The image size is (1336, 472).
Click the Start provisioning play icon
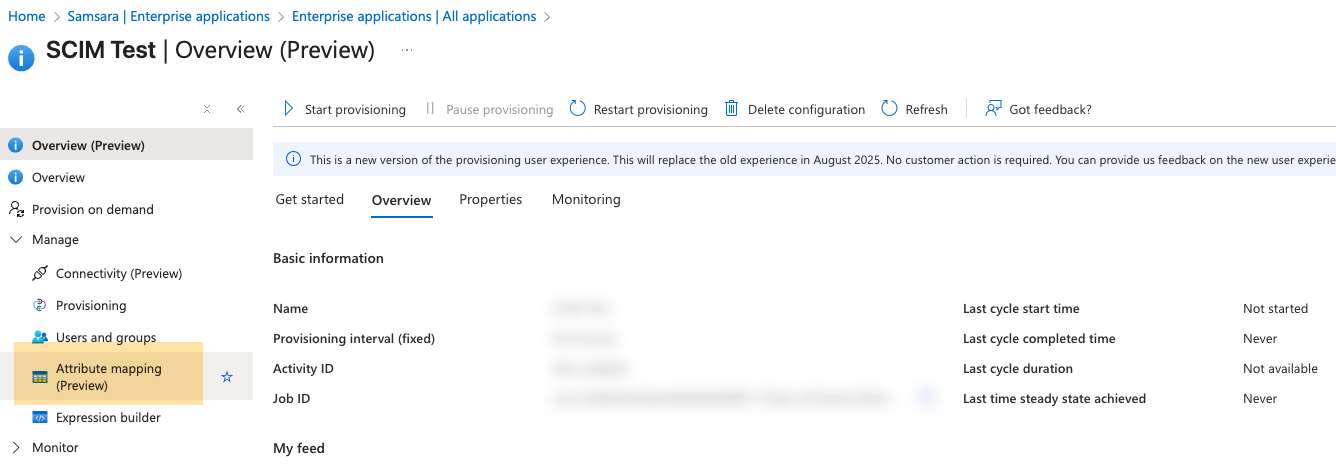pos(289,109)
